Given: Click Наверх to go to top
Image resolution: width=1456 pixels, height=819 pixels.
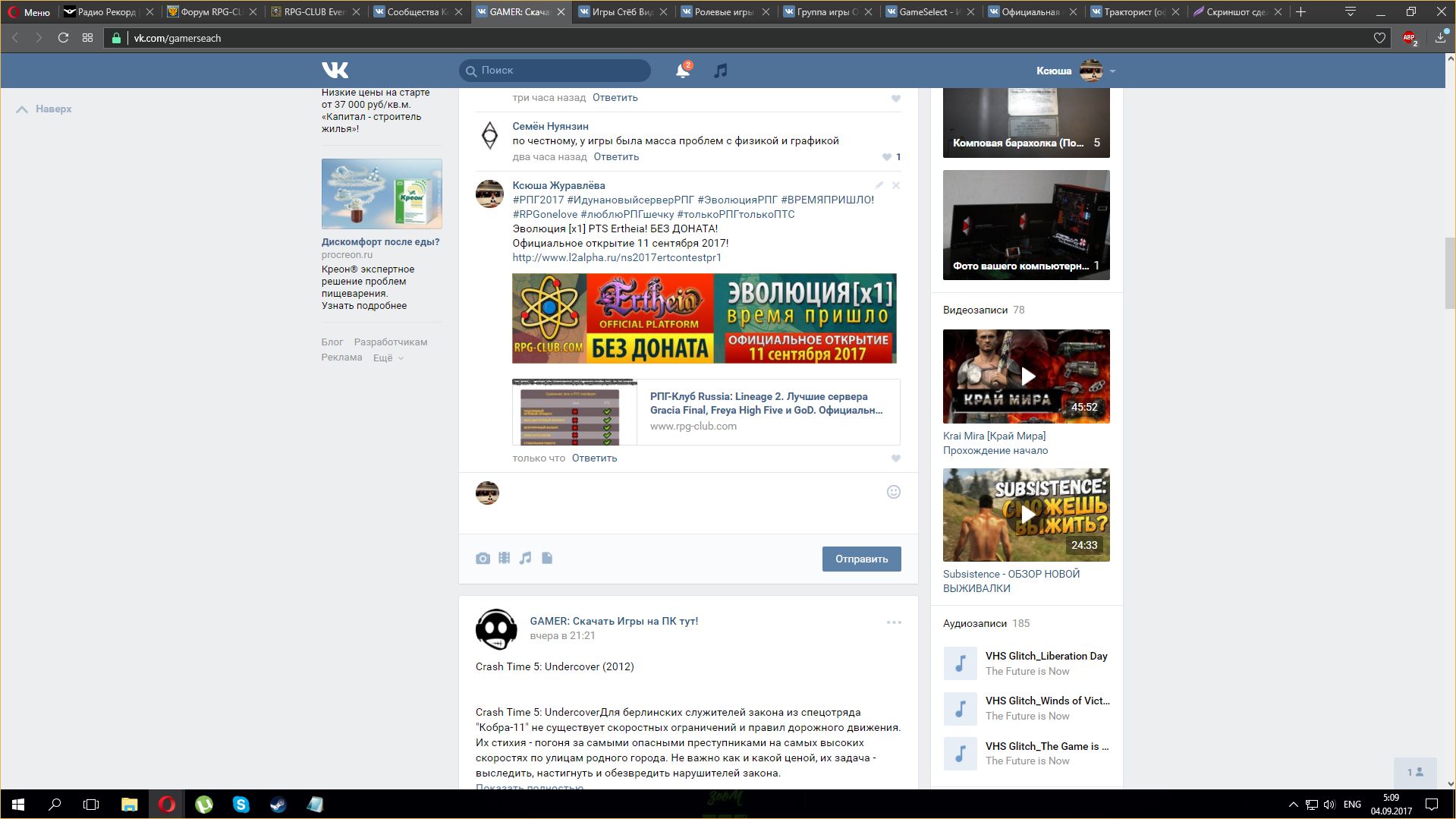Looking at the screenshot, I should (44, 109).
